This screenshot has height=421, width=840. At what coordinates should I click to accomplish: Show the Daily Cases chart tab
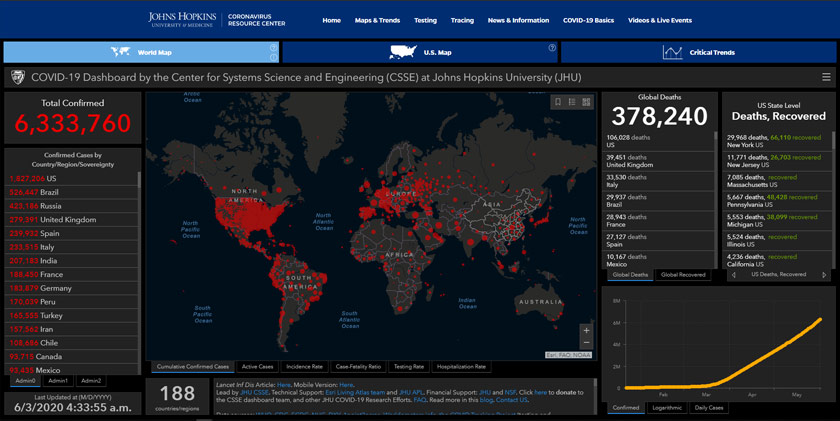[709, 408]
